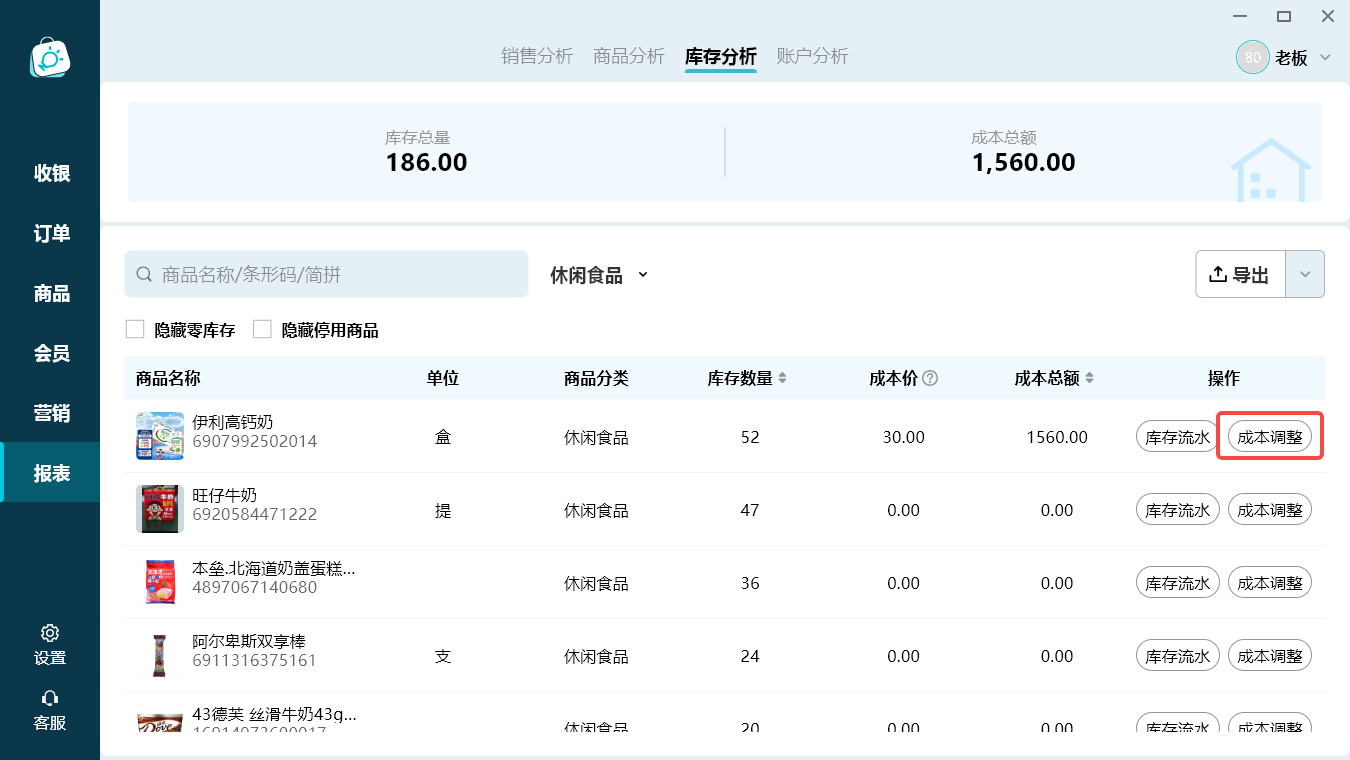Click the cost price help question icon
1350x760 pixels.
930,378
